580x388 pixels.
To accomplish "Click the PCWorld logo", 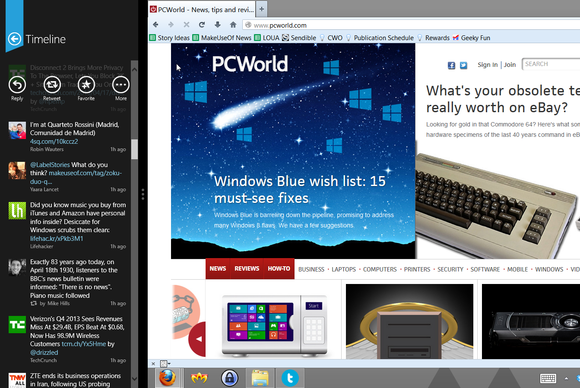I will 250,64.
